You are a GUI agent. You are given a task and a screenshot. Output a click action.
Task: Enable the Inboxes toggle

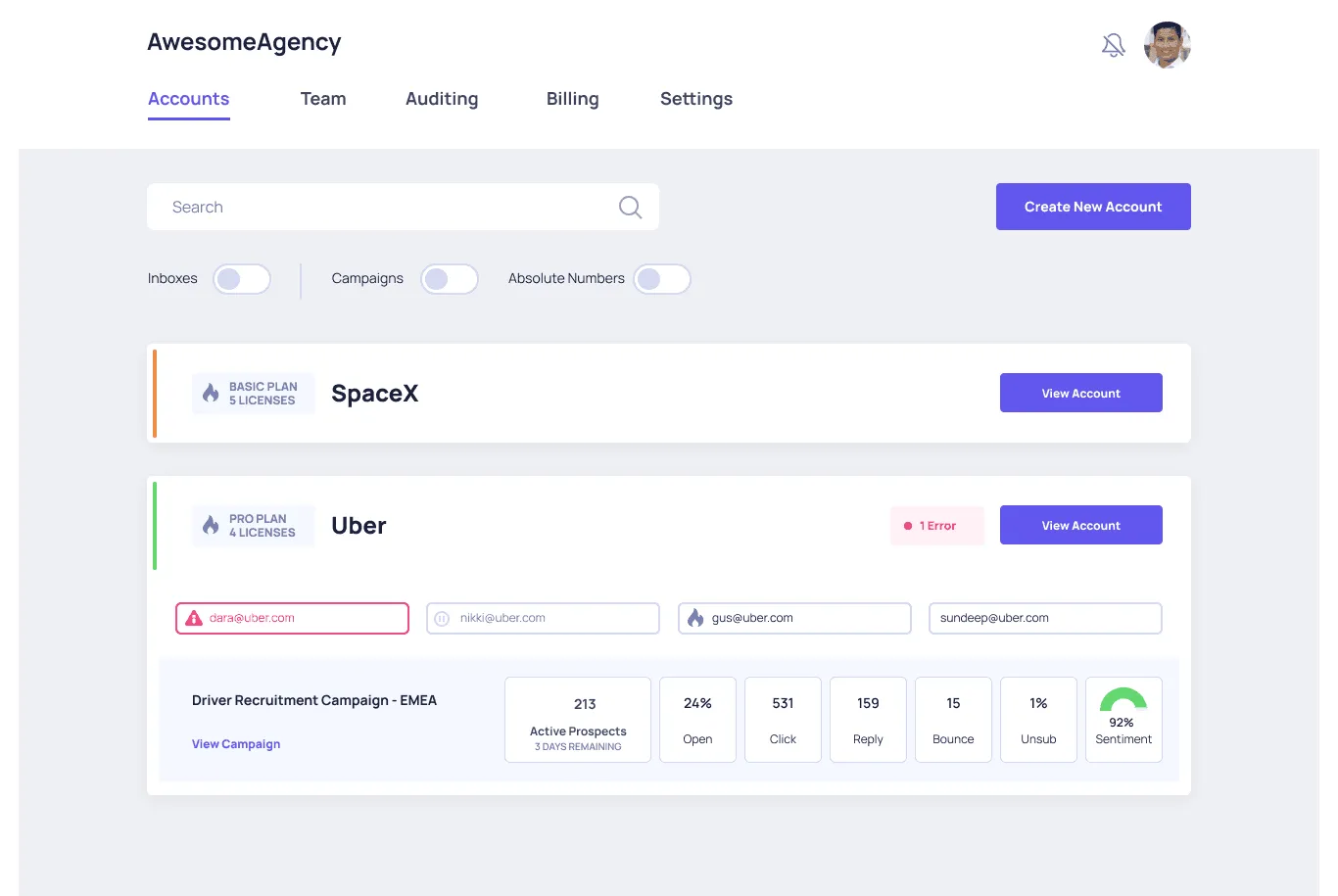tap(241, 279)
